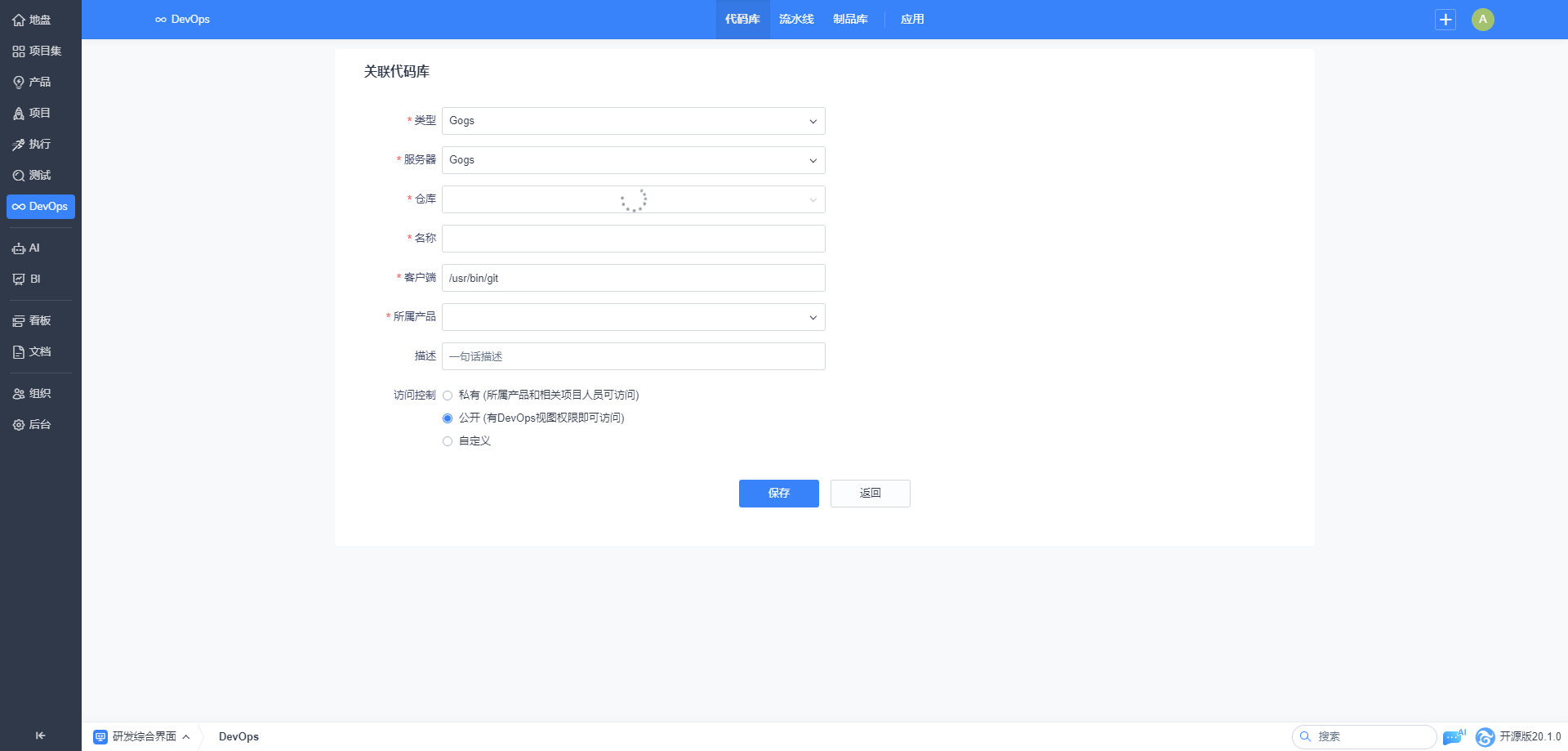Image resolution: width=1568 pixels, height=751 pixels.
Task: Switch to the 流水线 tab
Action: pos(796,20)
